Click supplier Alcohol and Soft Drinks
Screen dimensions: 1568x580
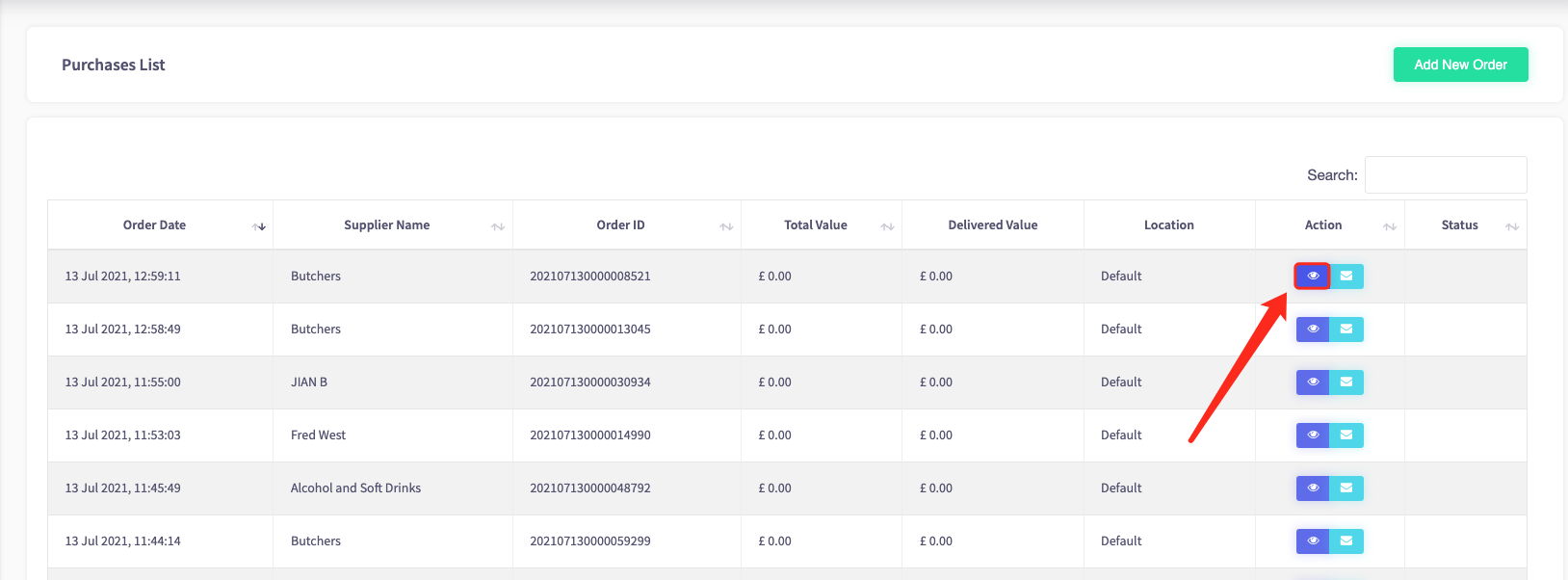click(x=355, y=488)
